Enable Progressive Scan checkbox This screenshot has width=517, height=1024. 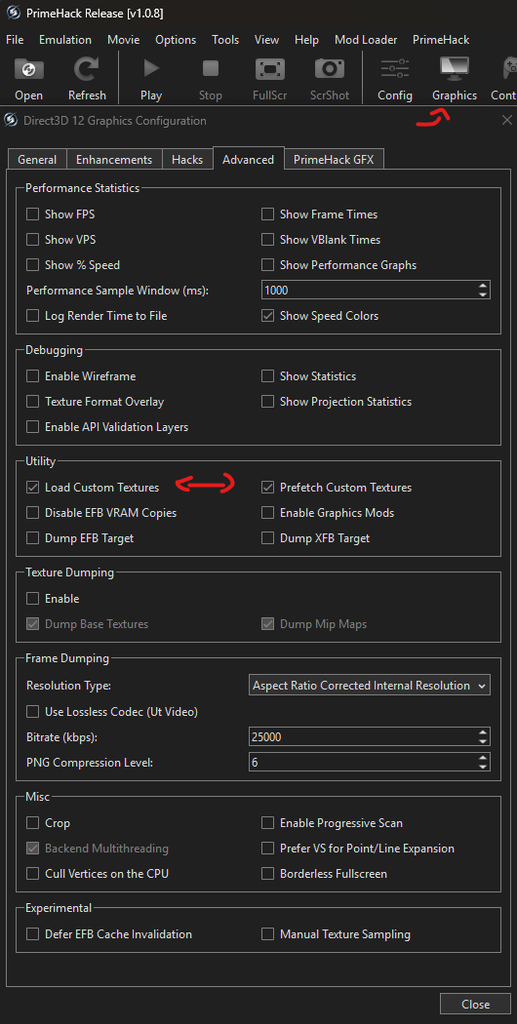click(x=268, y=823)
